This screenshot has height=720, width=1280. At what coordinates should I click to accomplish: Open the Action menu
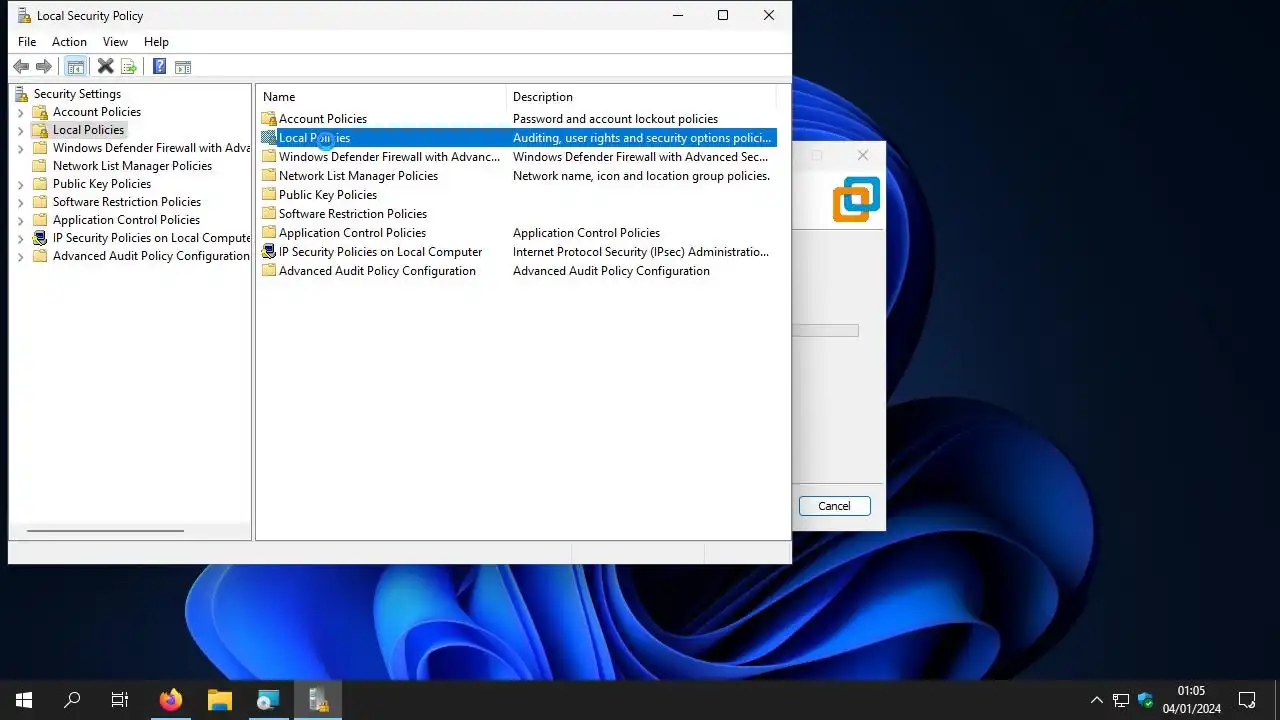(69, 42)
